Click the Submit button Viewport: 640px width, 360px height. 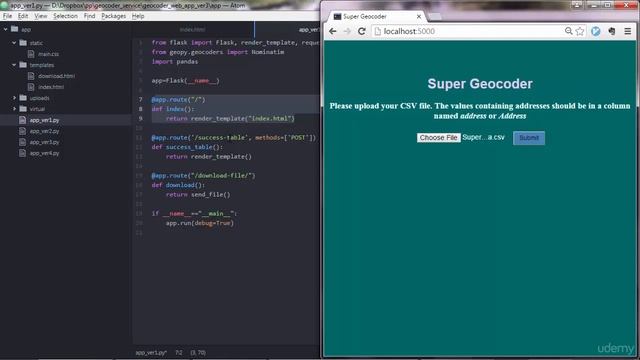click(529, 138)
